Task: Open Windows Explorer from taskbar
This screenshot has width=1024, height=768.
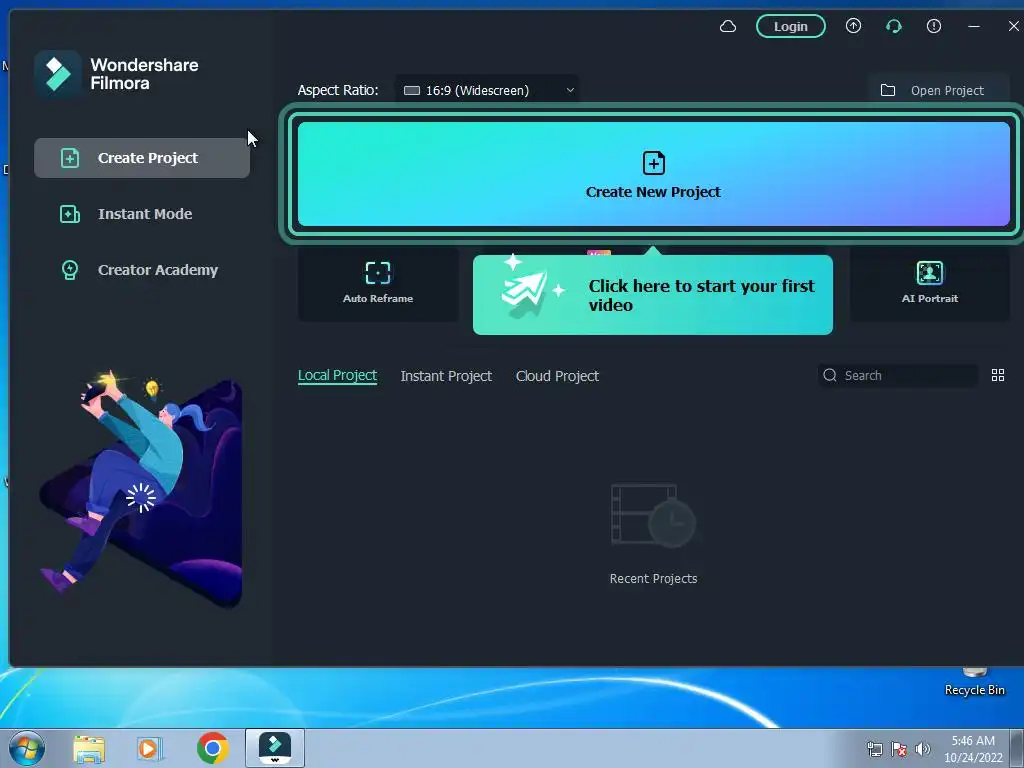Action: click(89, 749)
